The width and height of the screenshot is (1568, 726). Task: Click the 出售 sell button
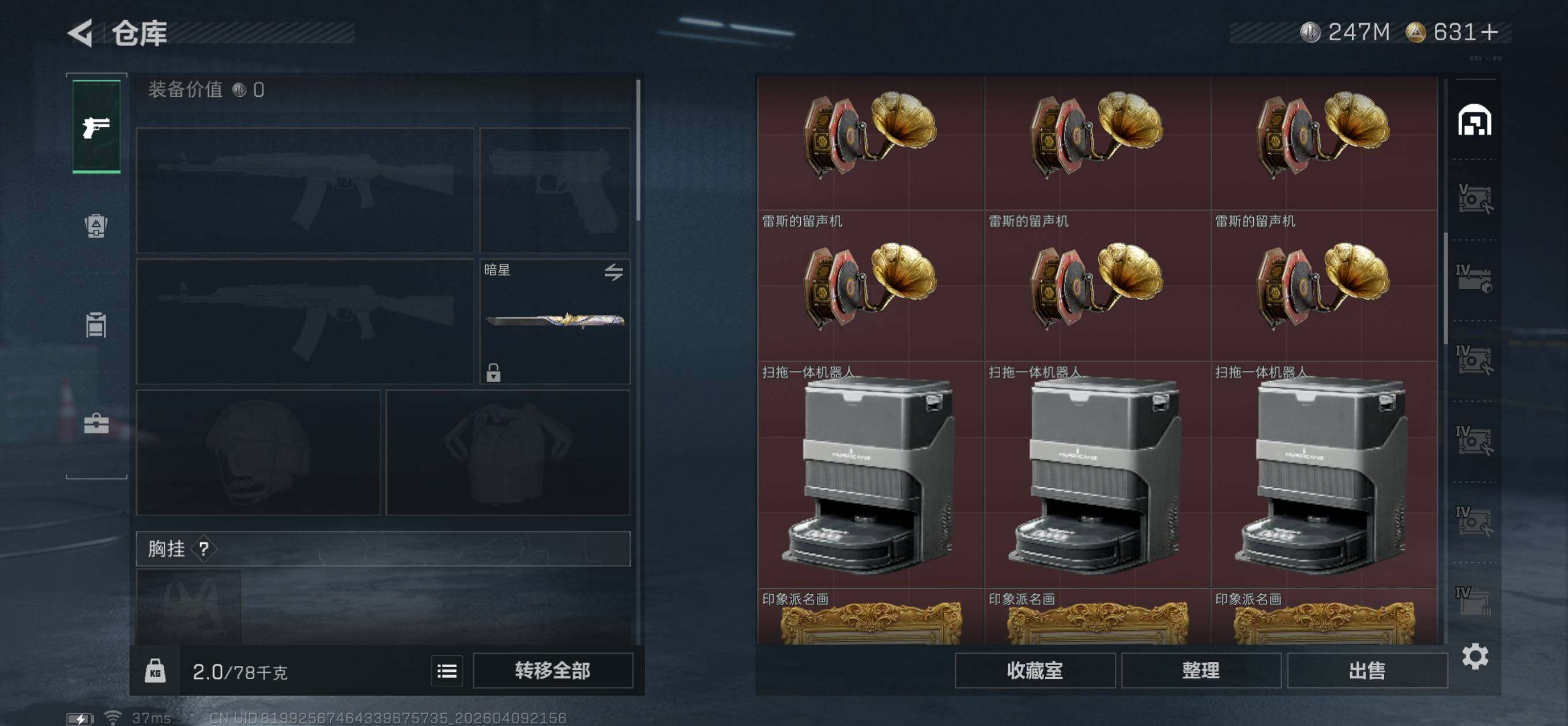(1367, 671)
